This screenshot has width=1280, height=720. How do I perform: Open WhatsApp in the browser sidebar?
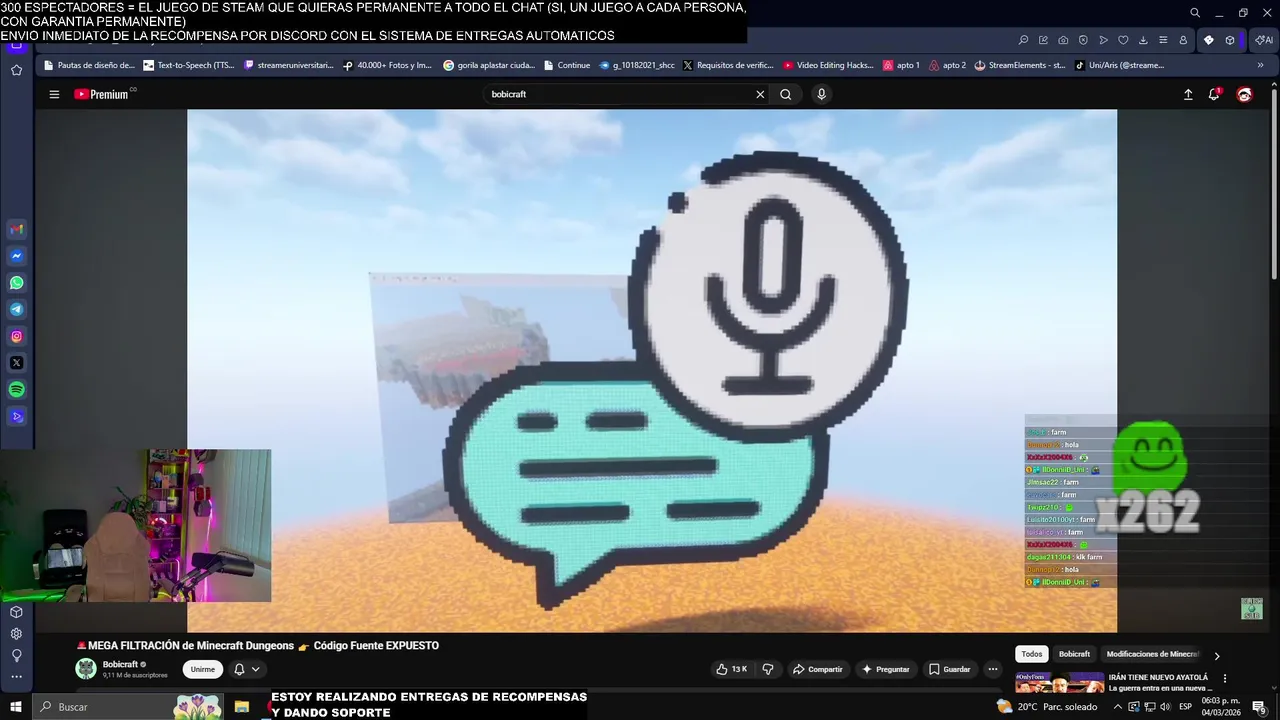click(16, 283)
